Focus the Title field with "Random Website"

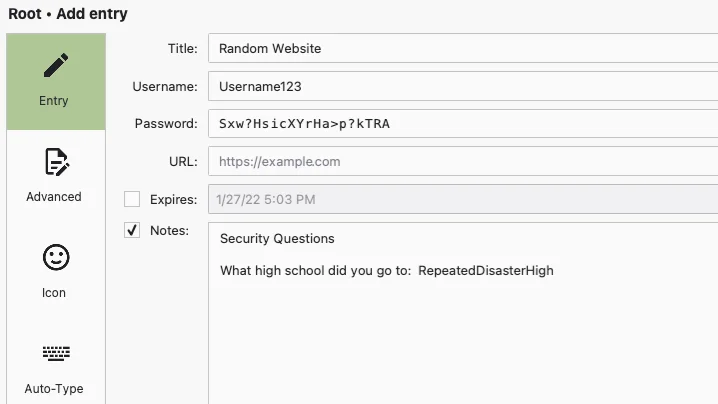[462, 48]
